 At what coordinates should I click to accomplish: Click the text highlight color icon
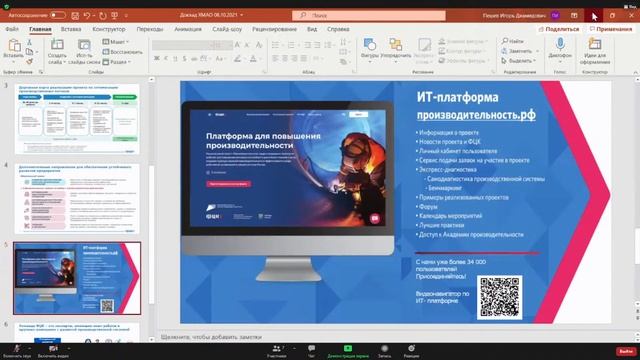tap(238, 59)
